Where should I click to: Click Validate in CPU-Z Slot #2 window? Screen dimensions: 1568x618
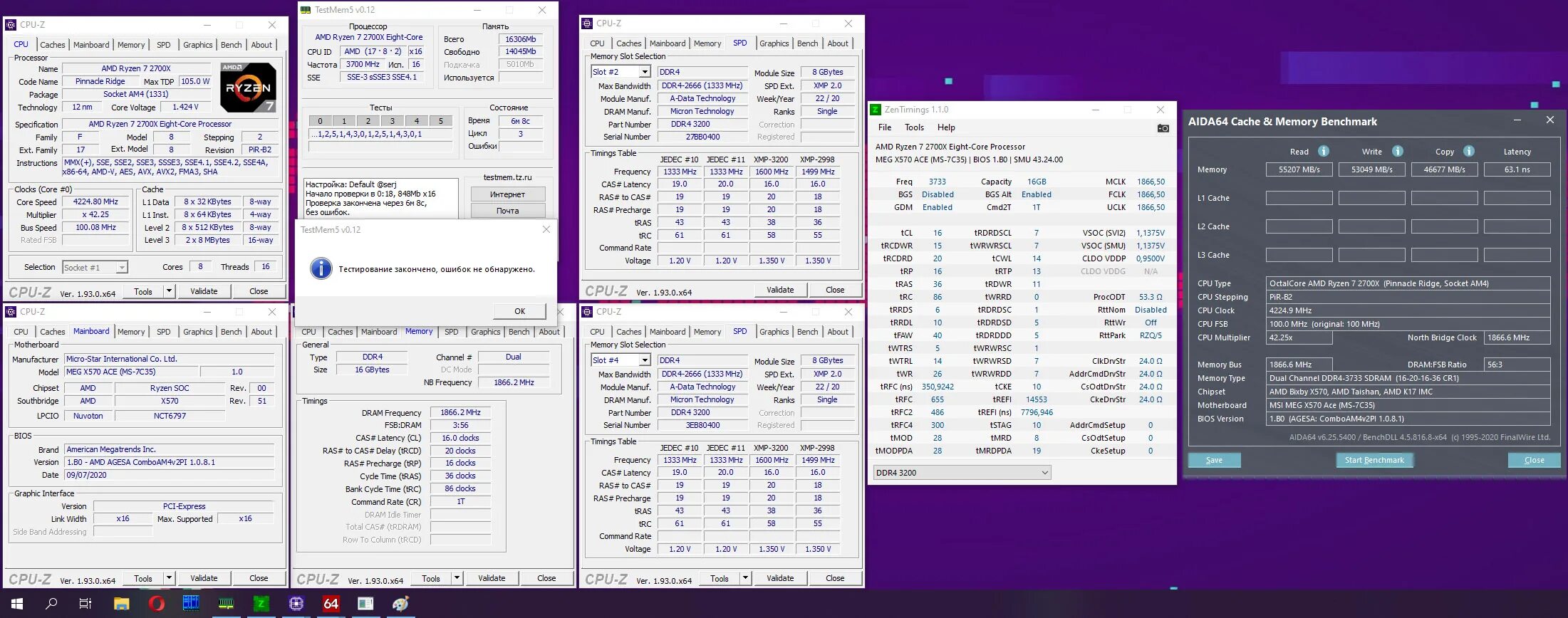(780, 290)
